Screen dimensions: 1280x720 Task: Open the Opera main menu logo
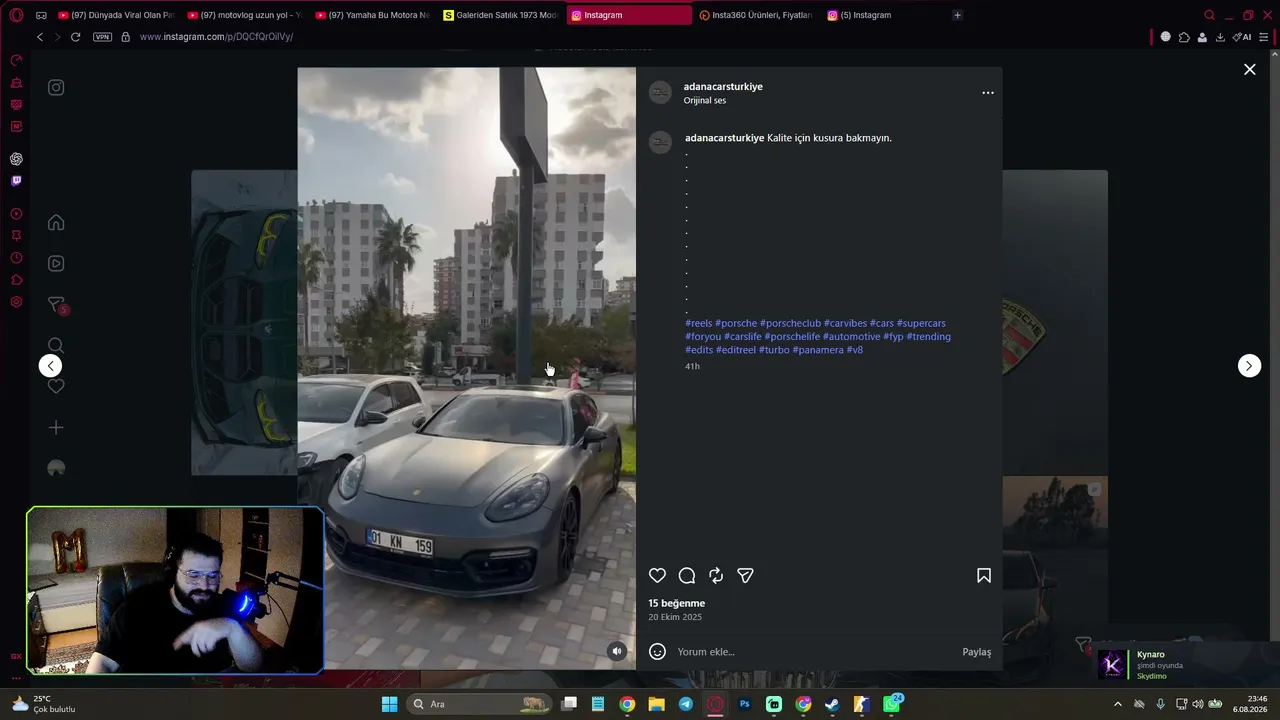tap(16, 15)
